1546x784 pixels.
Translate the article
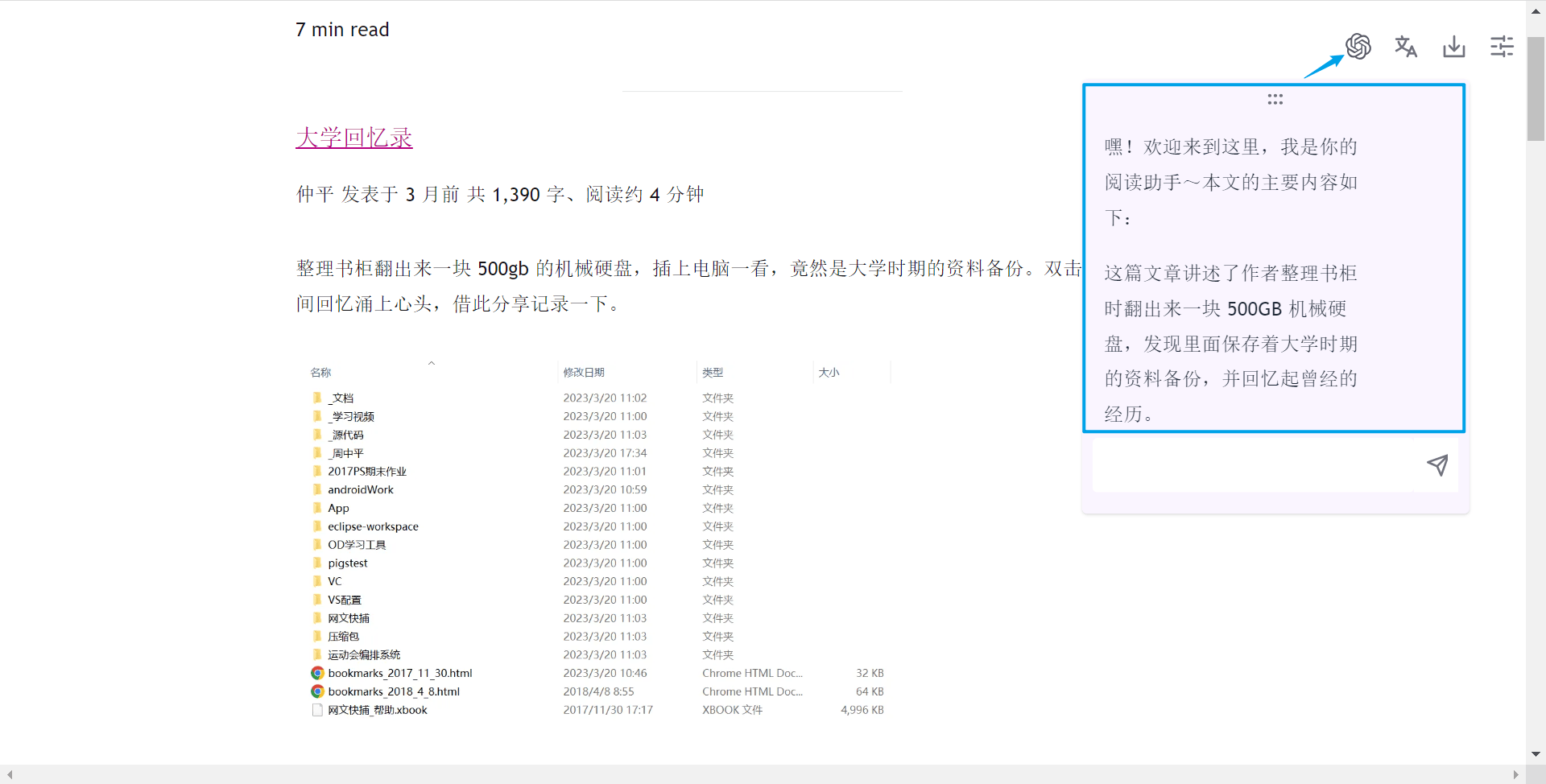[1406, 47]
